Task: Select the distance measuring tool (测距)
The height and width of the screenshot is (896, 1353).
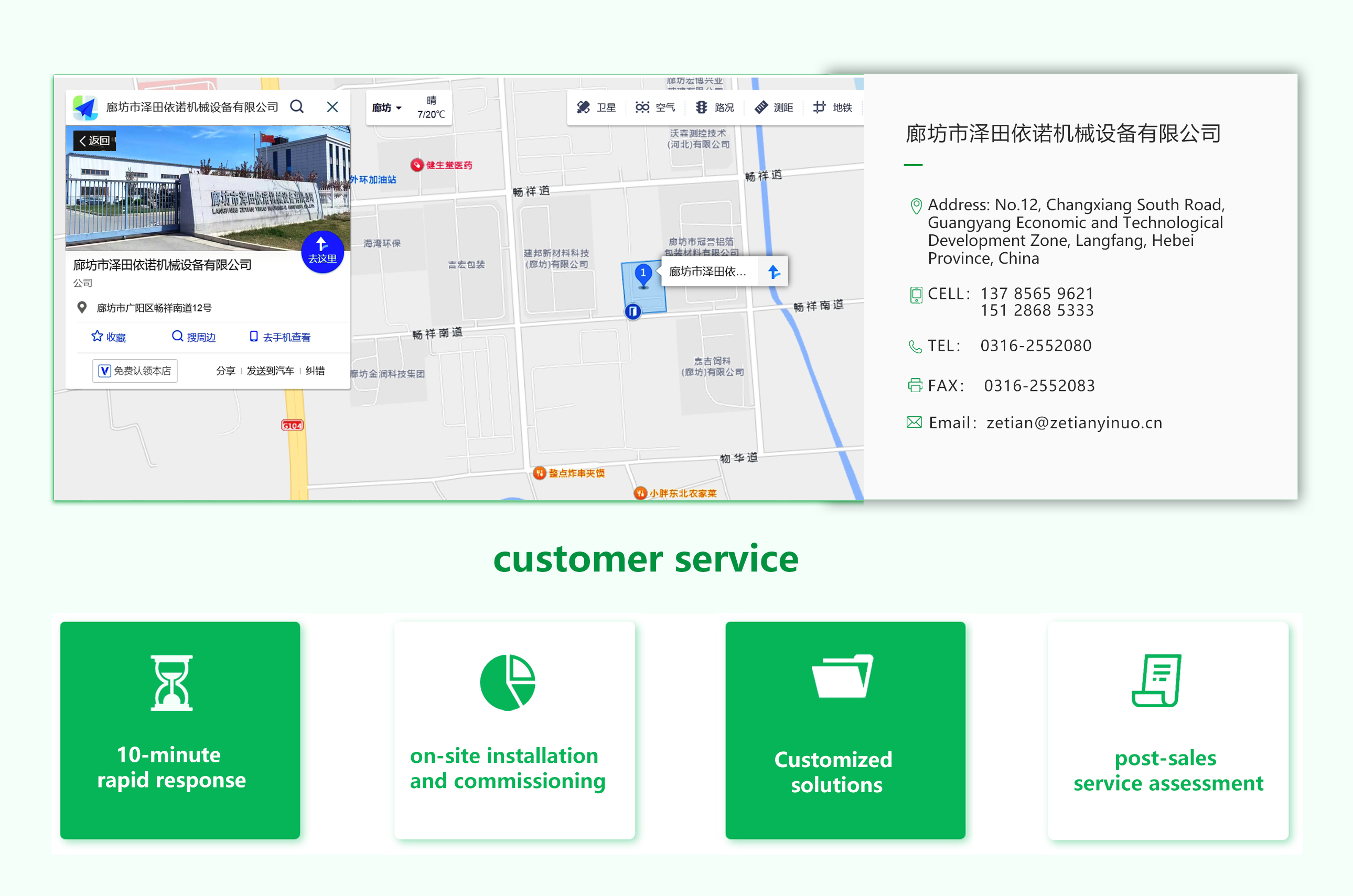Action: pyautogui.click(x=774, y=107)
